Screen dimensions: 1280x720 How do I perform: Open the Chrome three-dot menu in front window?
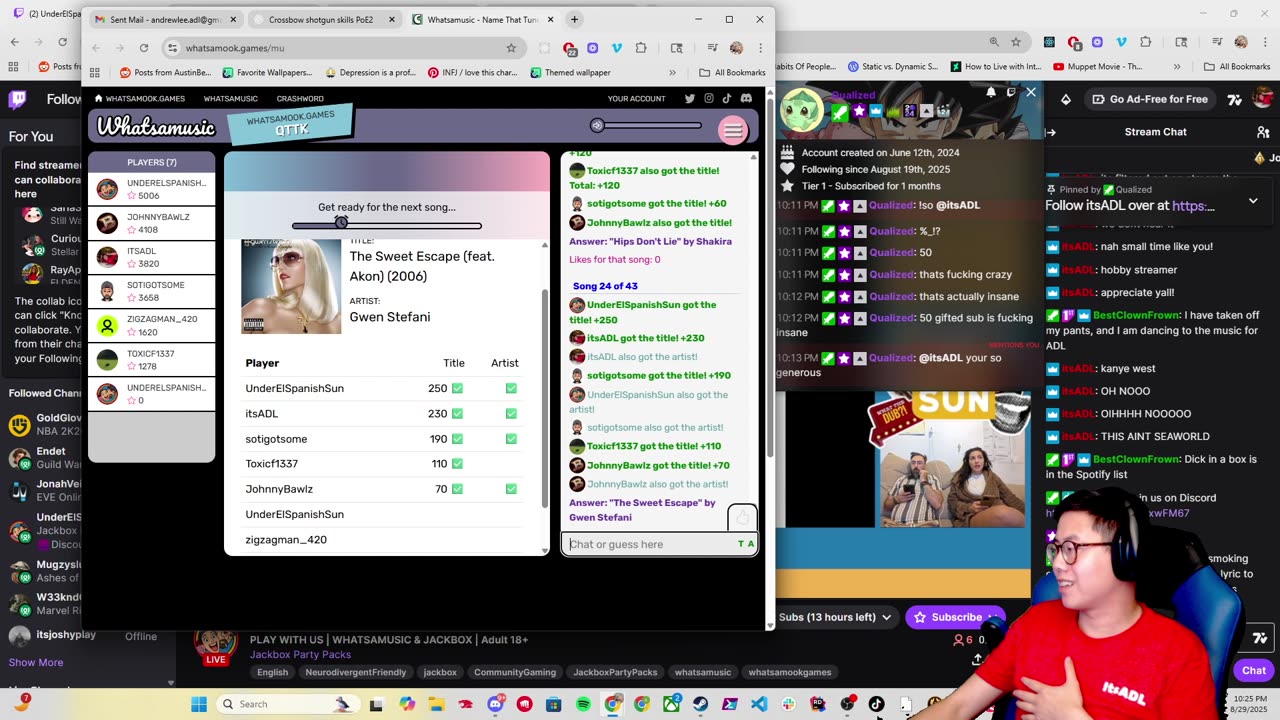point(760,48)
